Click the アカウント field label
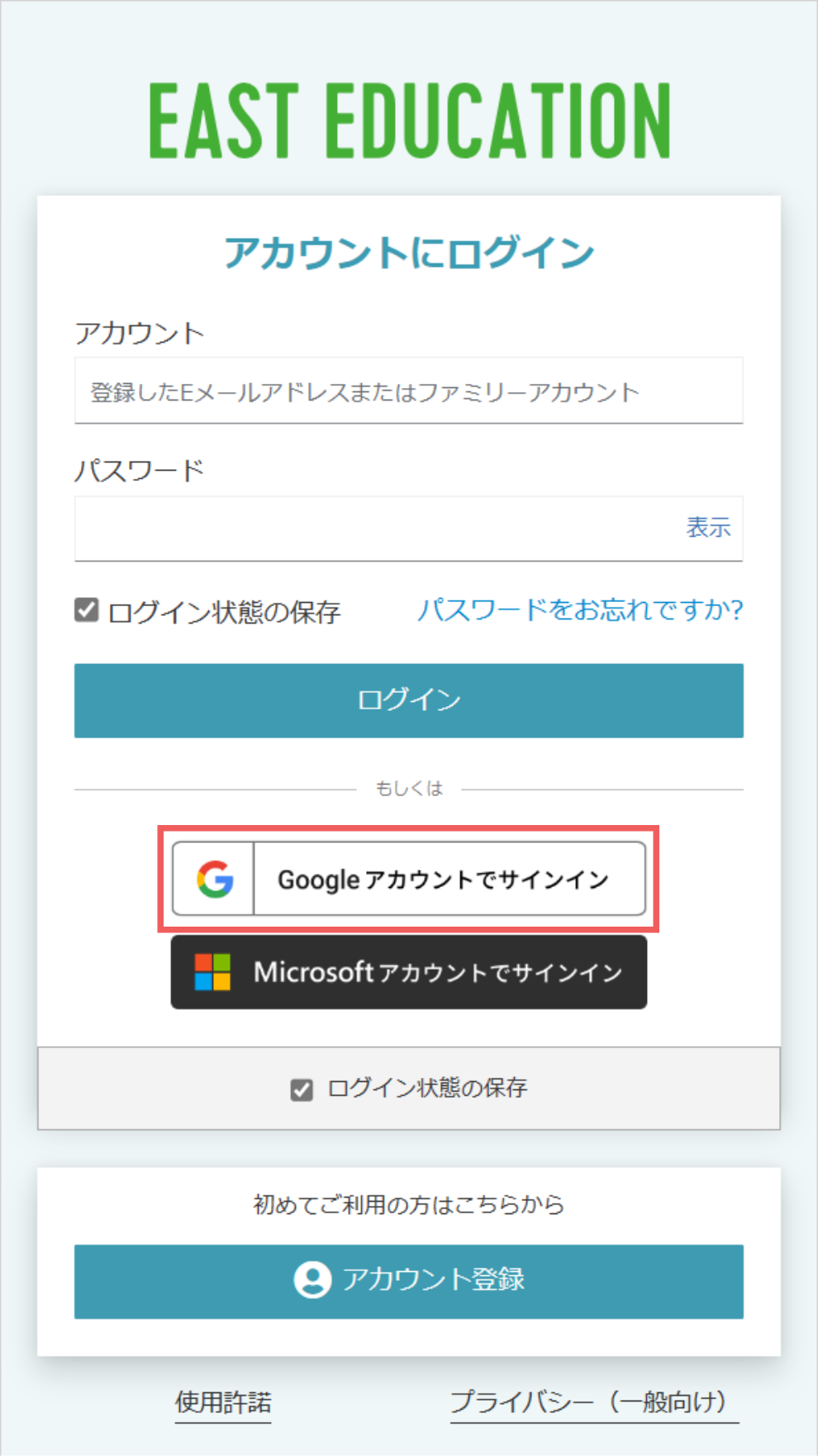The image size is (818, 1456). coord(140,333)
